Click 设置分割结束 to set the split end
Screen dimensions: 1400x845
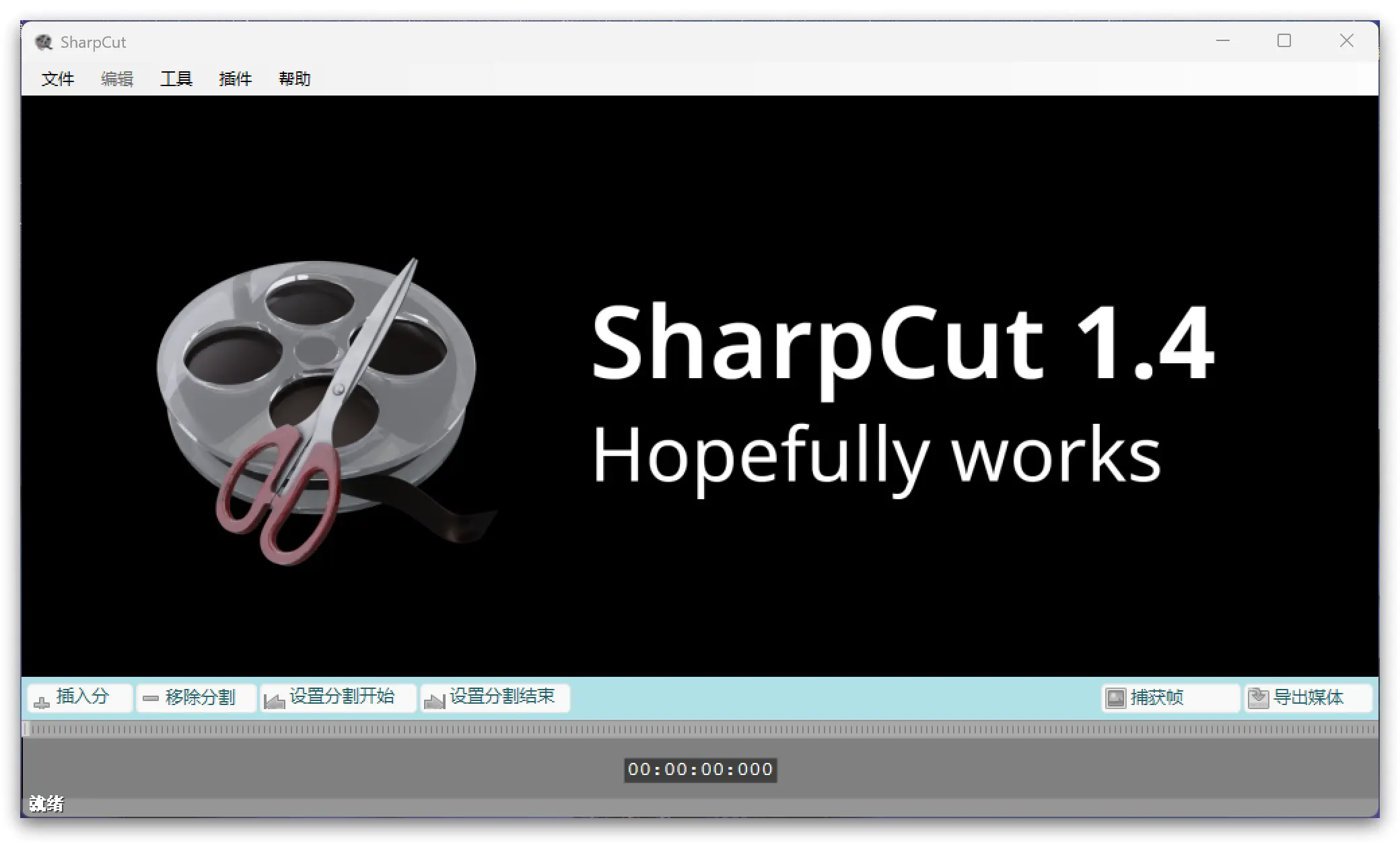(495, 698)
